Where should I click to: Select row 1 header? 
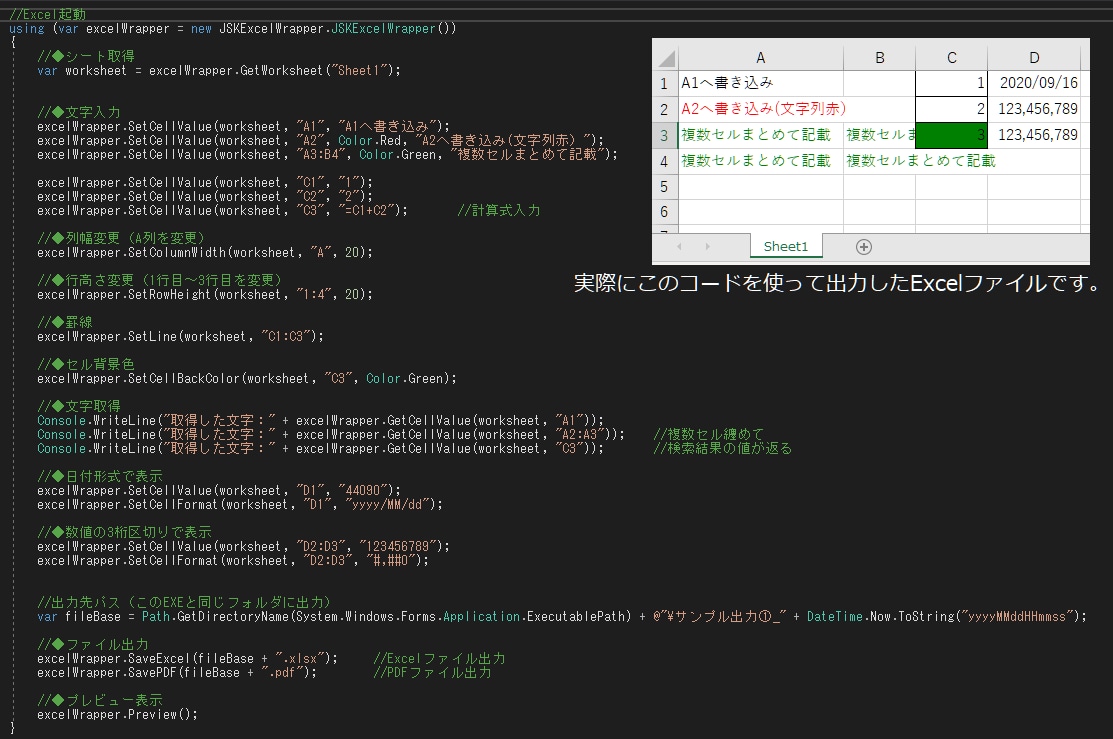click(664, 83)
